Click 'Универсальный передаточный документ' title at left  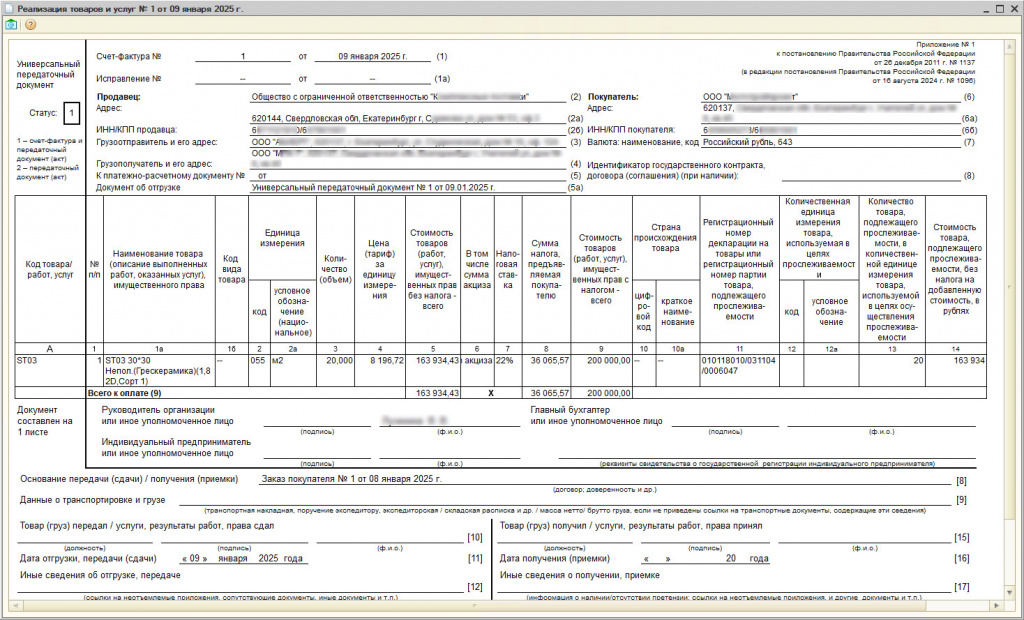(x=48, y=74)
